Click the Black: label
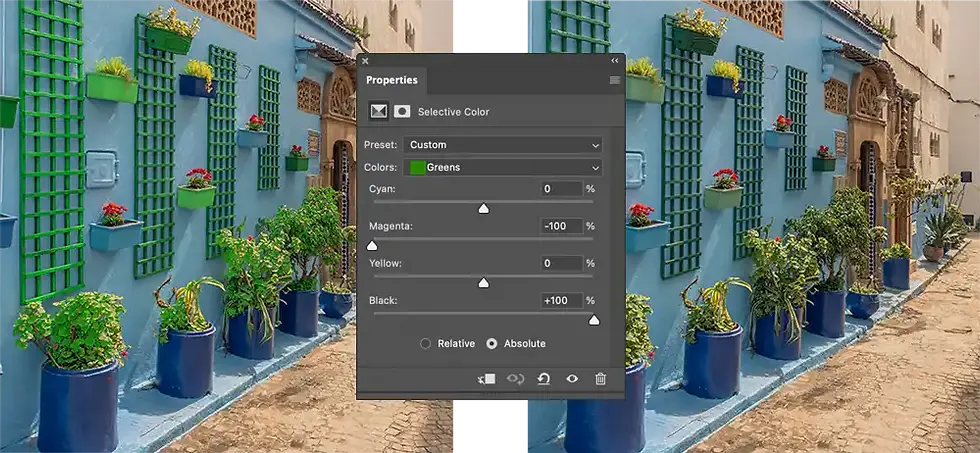The image size is (980, 453). (383, 301)
